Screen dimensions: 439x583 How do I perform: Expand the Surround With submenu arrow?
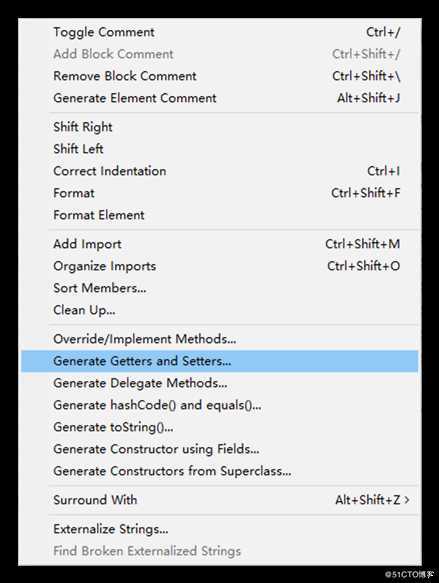coord(407,500)
